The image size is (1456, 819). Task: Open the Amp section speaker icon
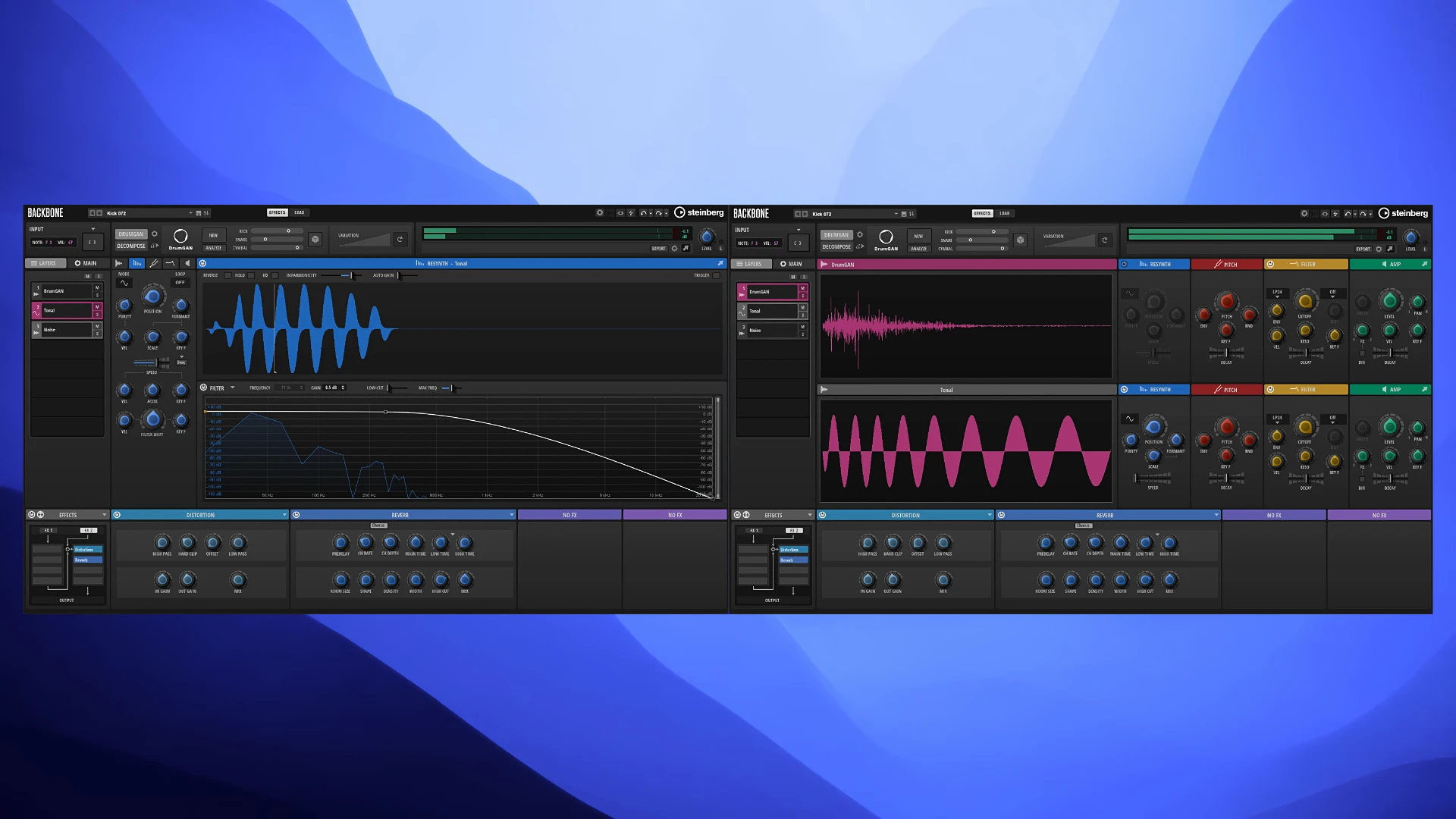(x=187, y=263)
